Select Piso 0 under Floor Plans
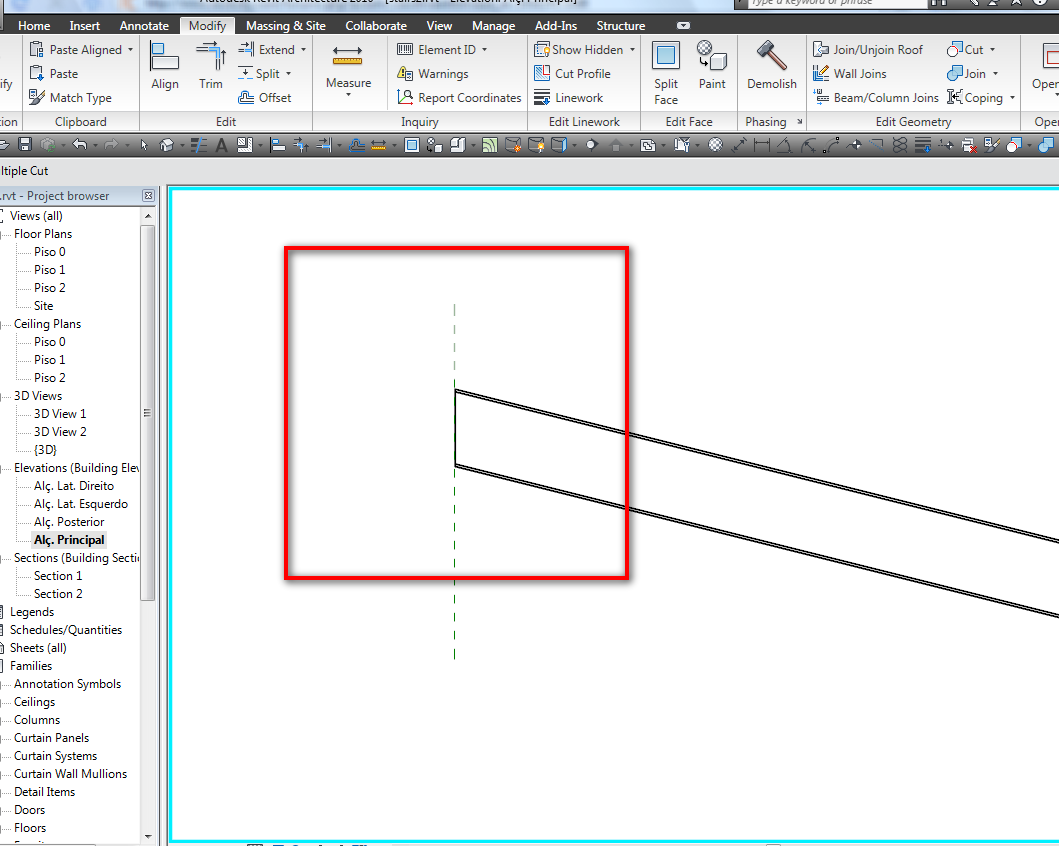 coord(49,252)
